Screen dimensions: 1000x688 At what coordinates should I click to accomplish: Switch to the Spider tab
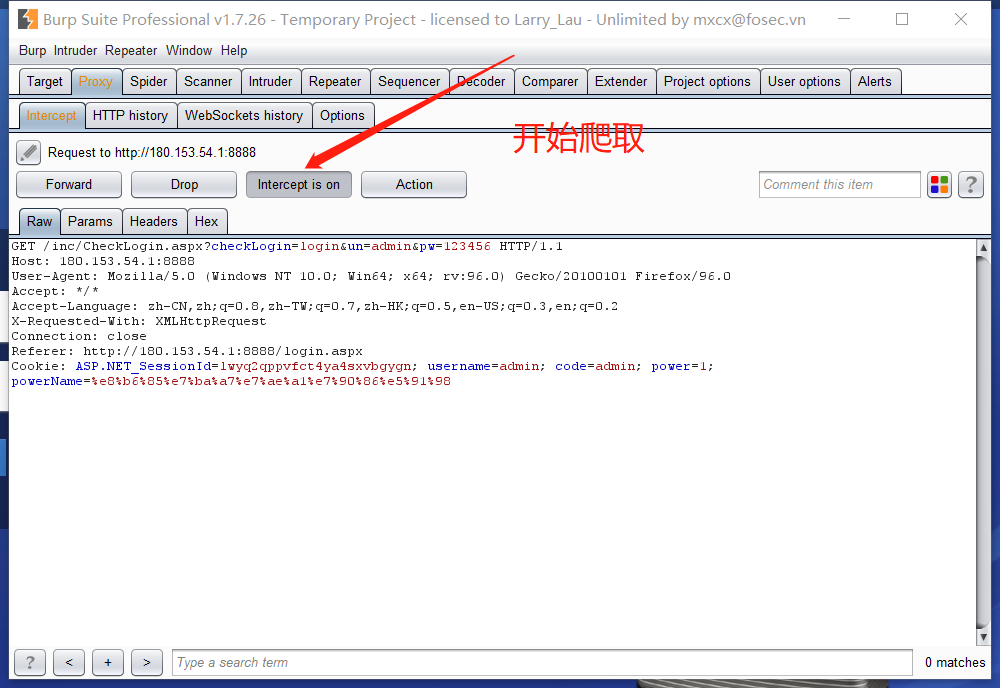pyautogui.click(x=149, y=82)
